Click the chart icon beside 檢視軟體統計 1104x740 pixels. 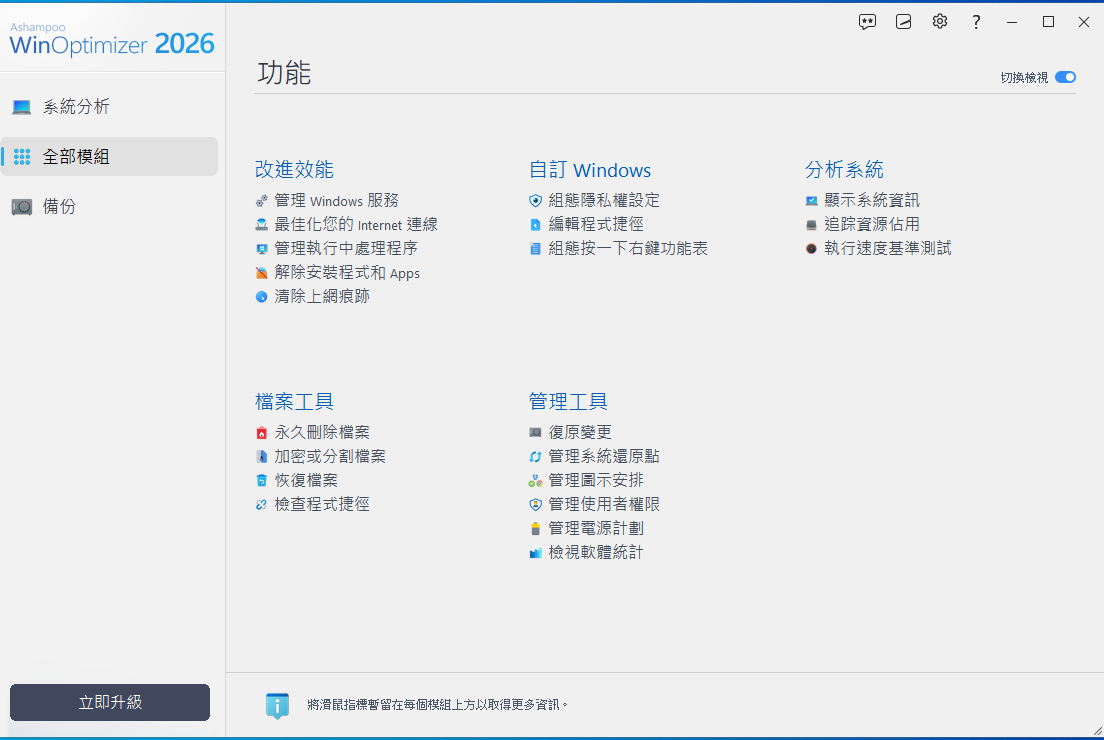pos(535,553)
